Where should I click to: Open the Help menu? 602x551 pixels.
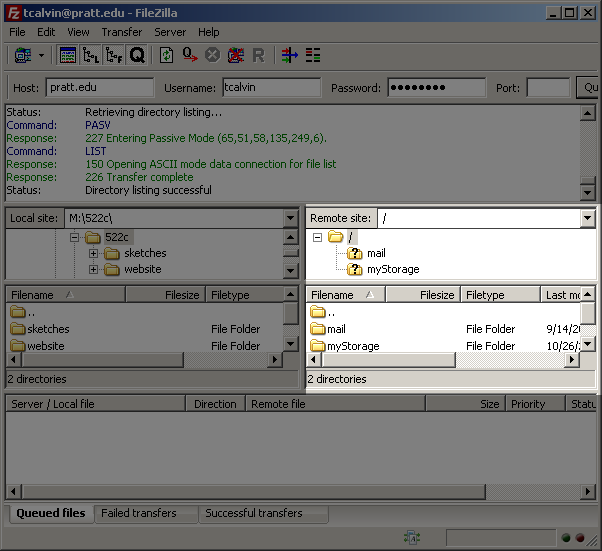208,32
